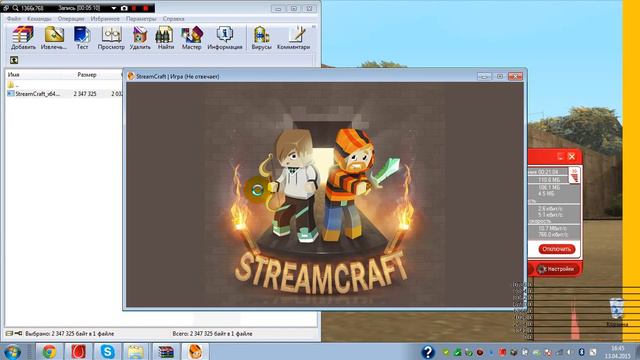The height and width of the screenshot is (360, 640).
Task: Click status text 'Всего: 2 347 325 байт в 1 файле'
Action: 212,333
